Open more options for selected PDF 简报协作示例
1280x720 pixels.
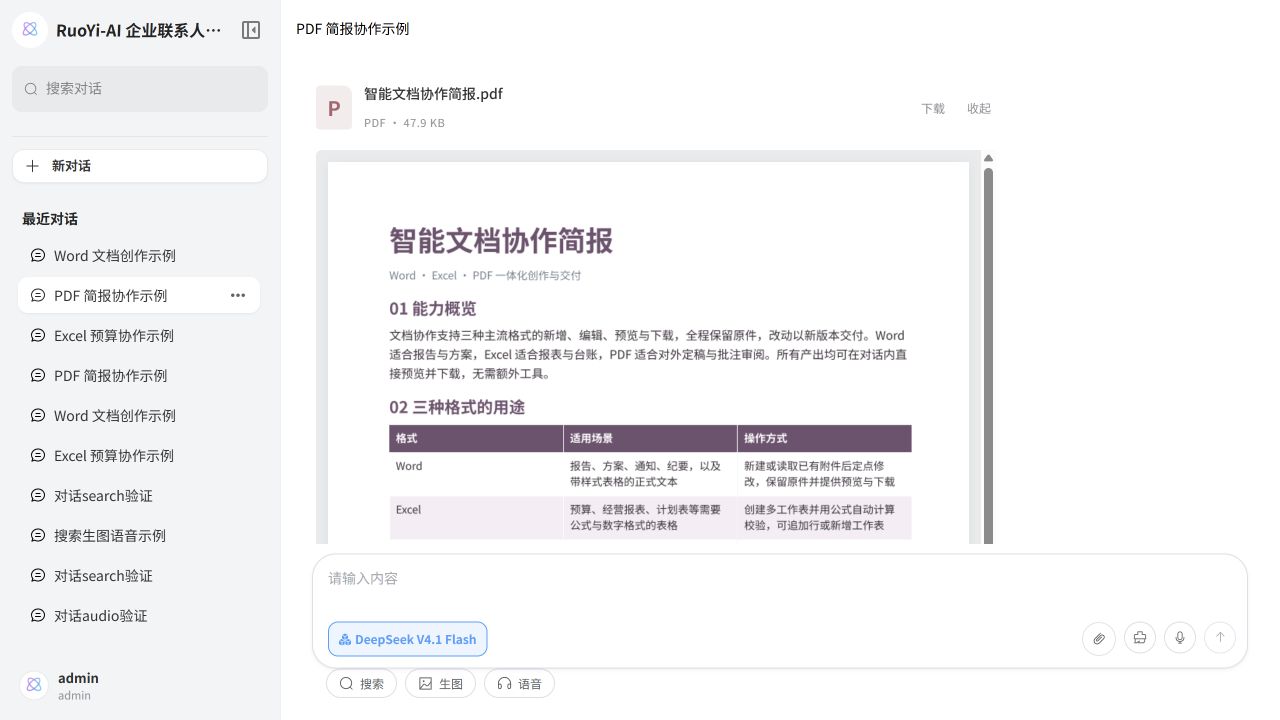[x=238, y=295]
